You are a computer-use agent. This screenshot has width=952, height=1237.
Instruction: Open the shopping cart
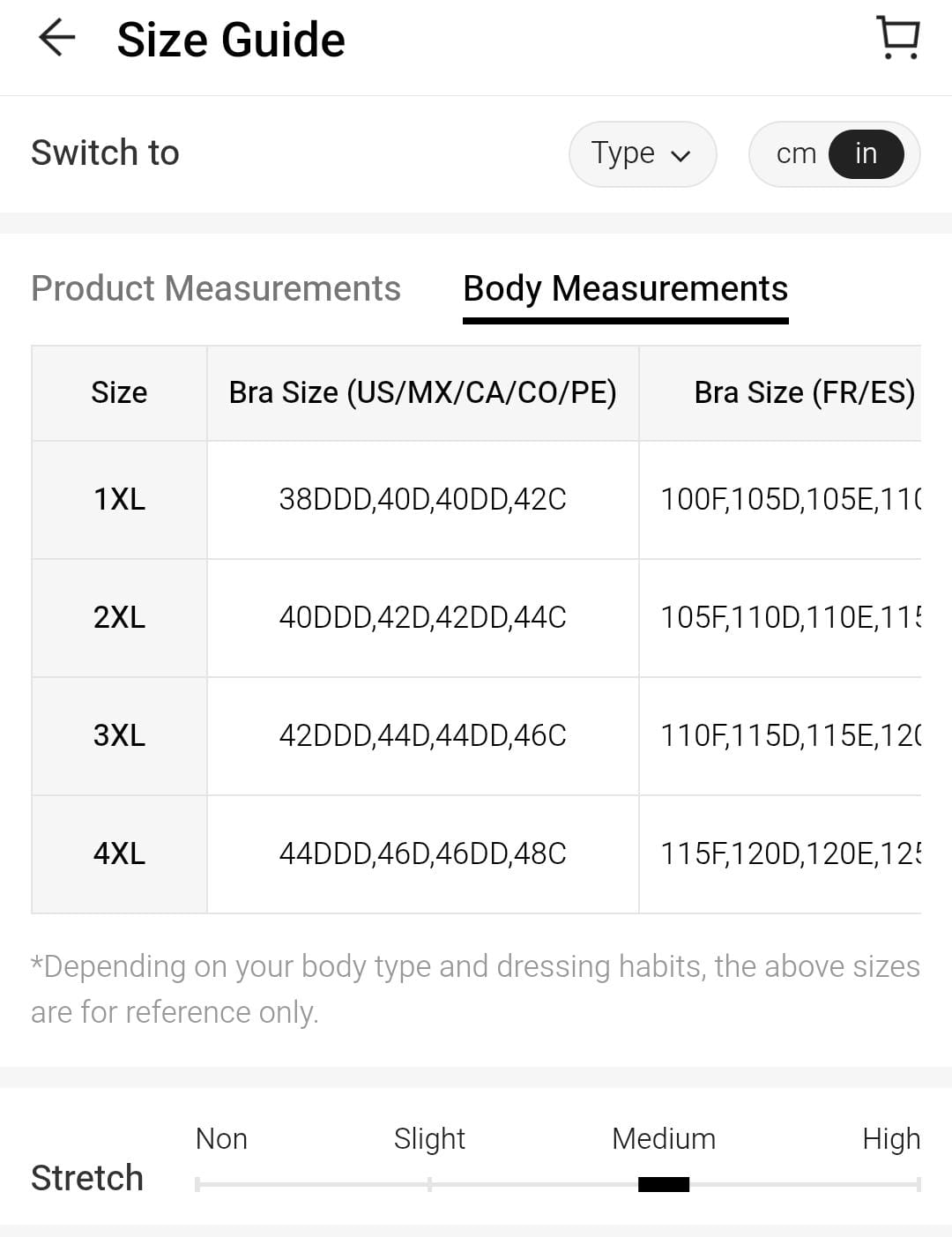898,38
